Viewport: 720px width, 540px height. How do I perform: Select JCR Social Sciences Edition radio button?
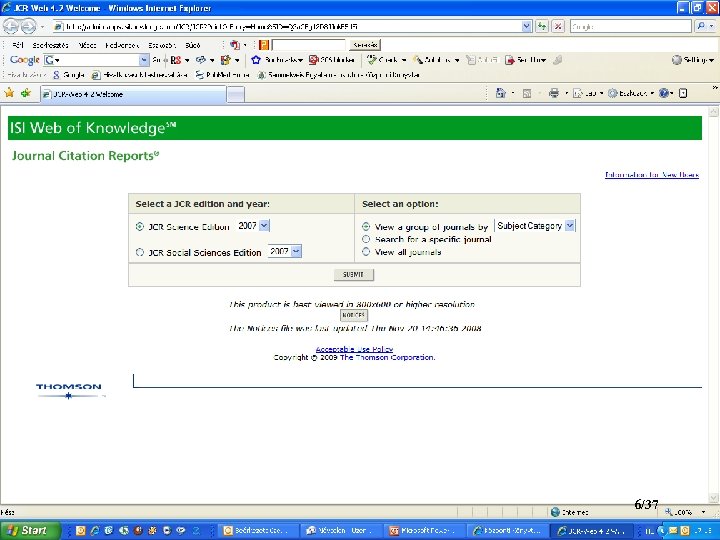[x=140, y=252]
